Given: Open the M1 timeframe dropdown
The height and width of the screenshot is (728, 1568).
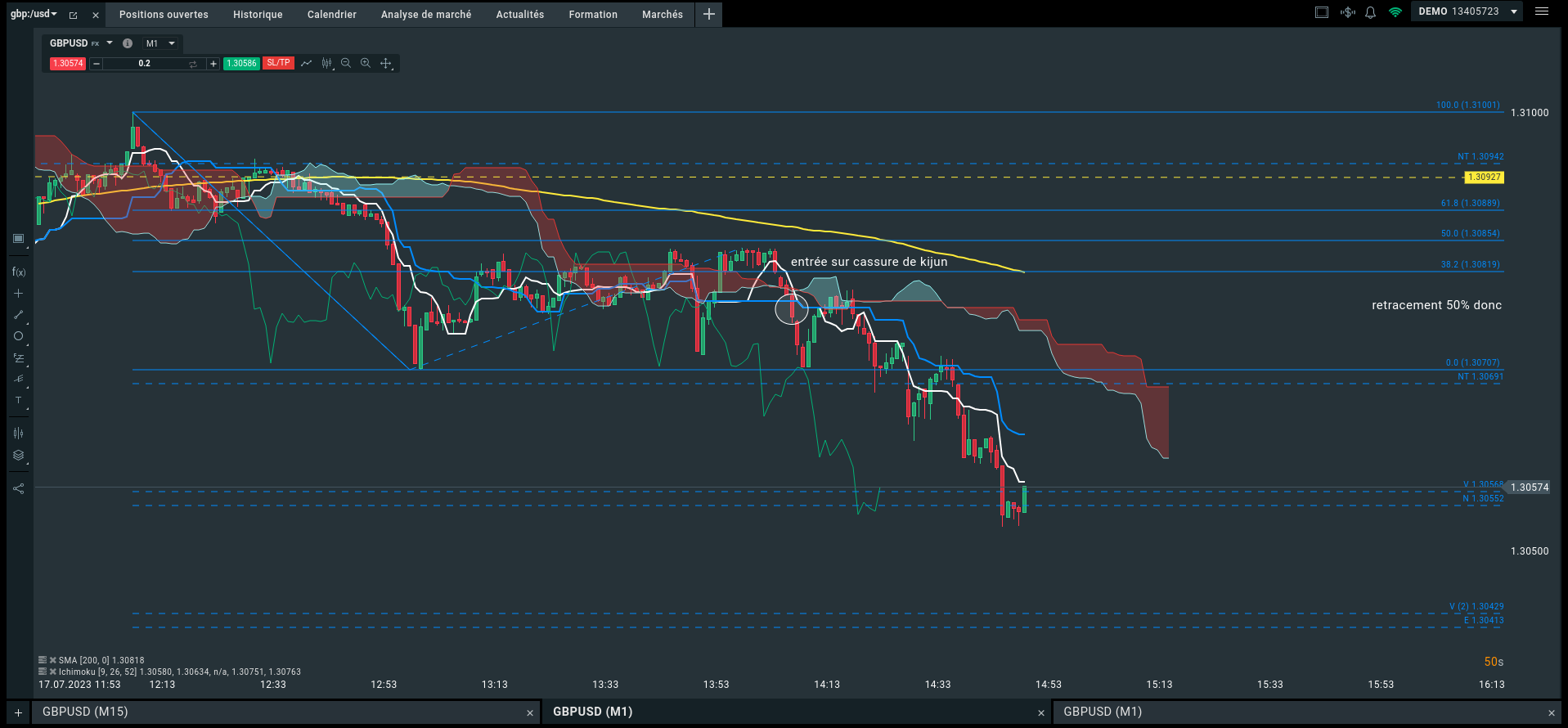Looking at the screenshot, I should [x=161, y=43].
